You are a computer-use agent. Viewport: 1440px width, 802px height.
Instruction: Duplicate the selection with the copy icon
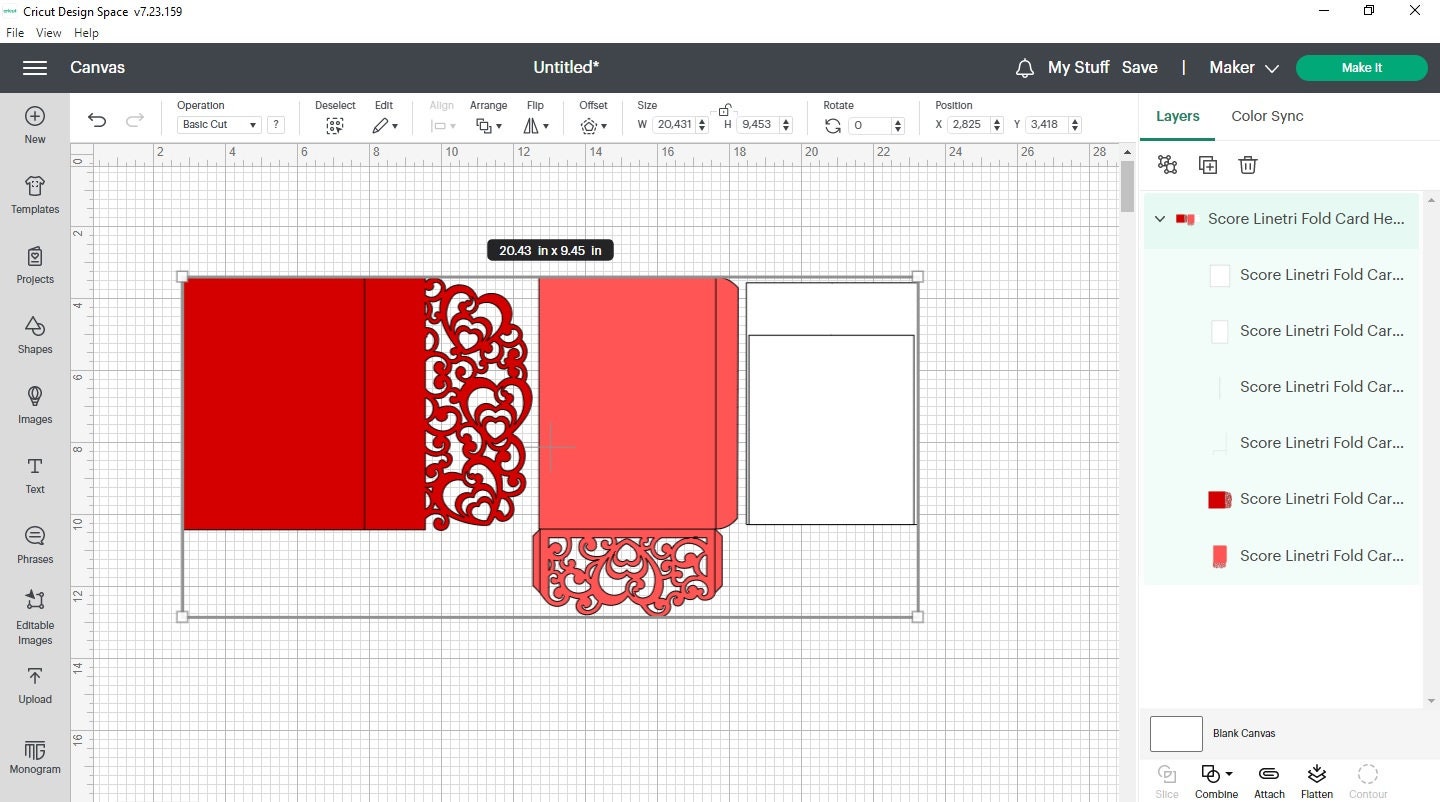pyautogui.click(x=1207, y=164)
